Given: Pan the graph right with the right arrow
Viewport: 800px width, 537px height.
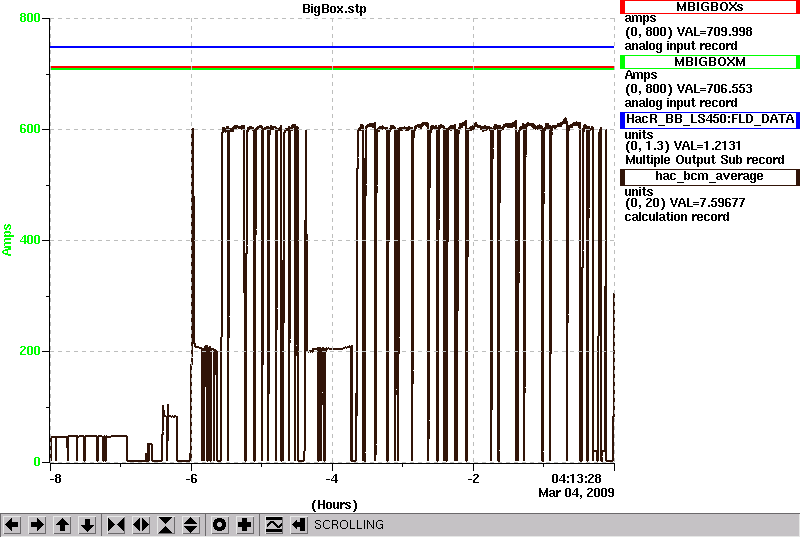Looking at the screenshot, I should coord(37,525).
